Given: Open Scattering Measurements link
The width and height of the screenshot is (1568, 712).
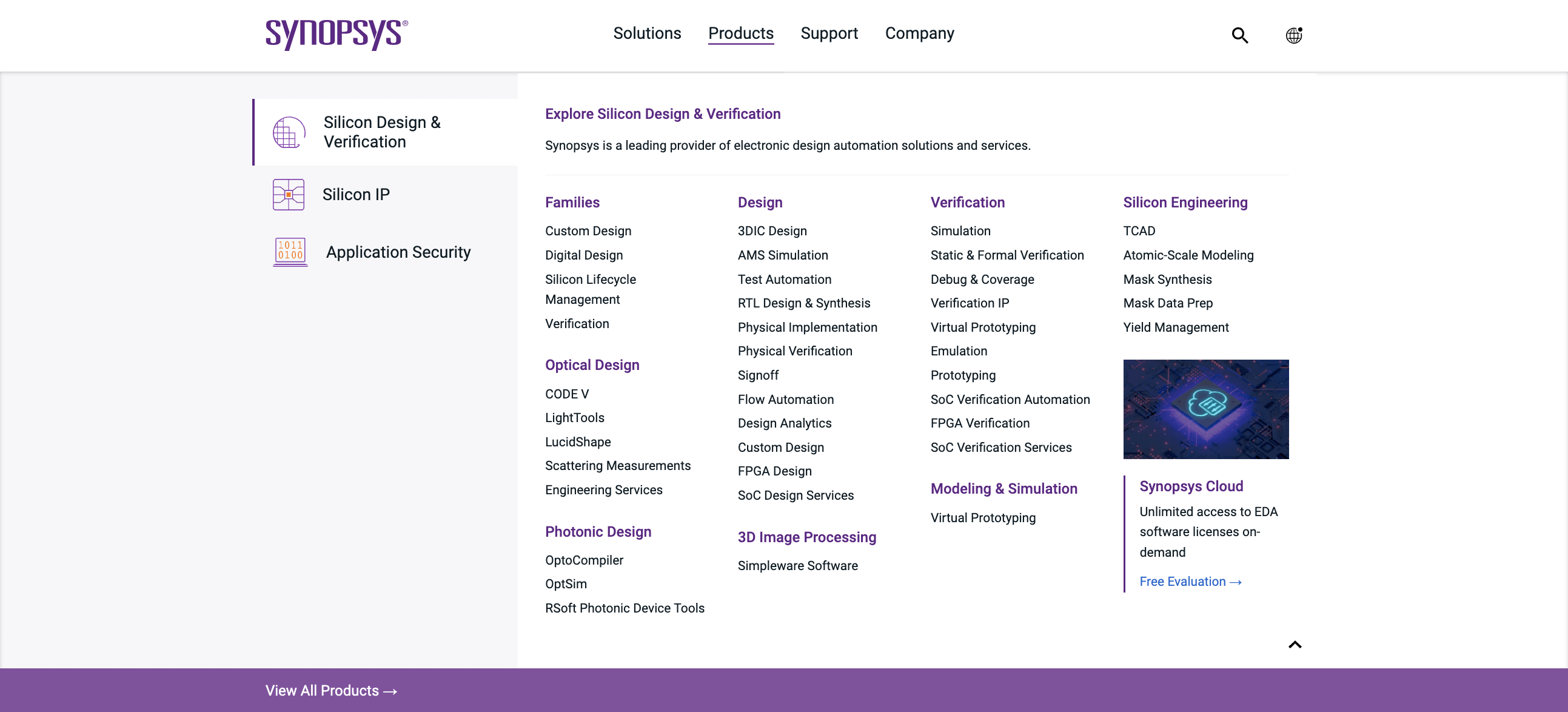Looking at the screenshot, I should (x=618, y=465).
